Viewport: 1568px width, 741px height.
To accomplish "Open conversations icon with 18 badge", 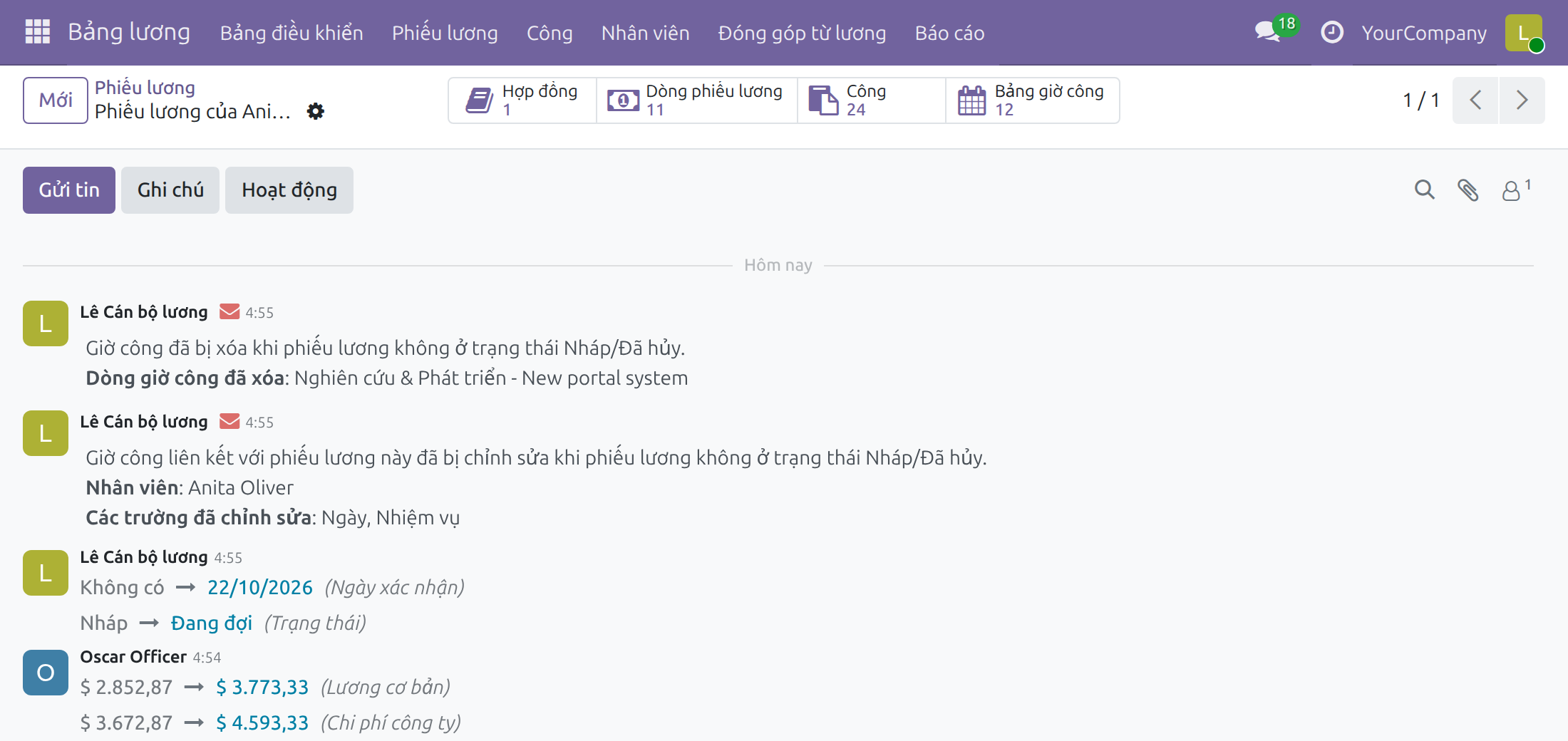I will 1275,31.
